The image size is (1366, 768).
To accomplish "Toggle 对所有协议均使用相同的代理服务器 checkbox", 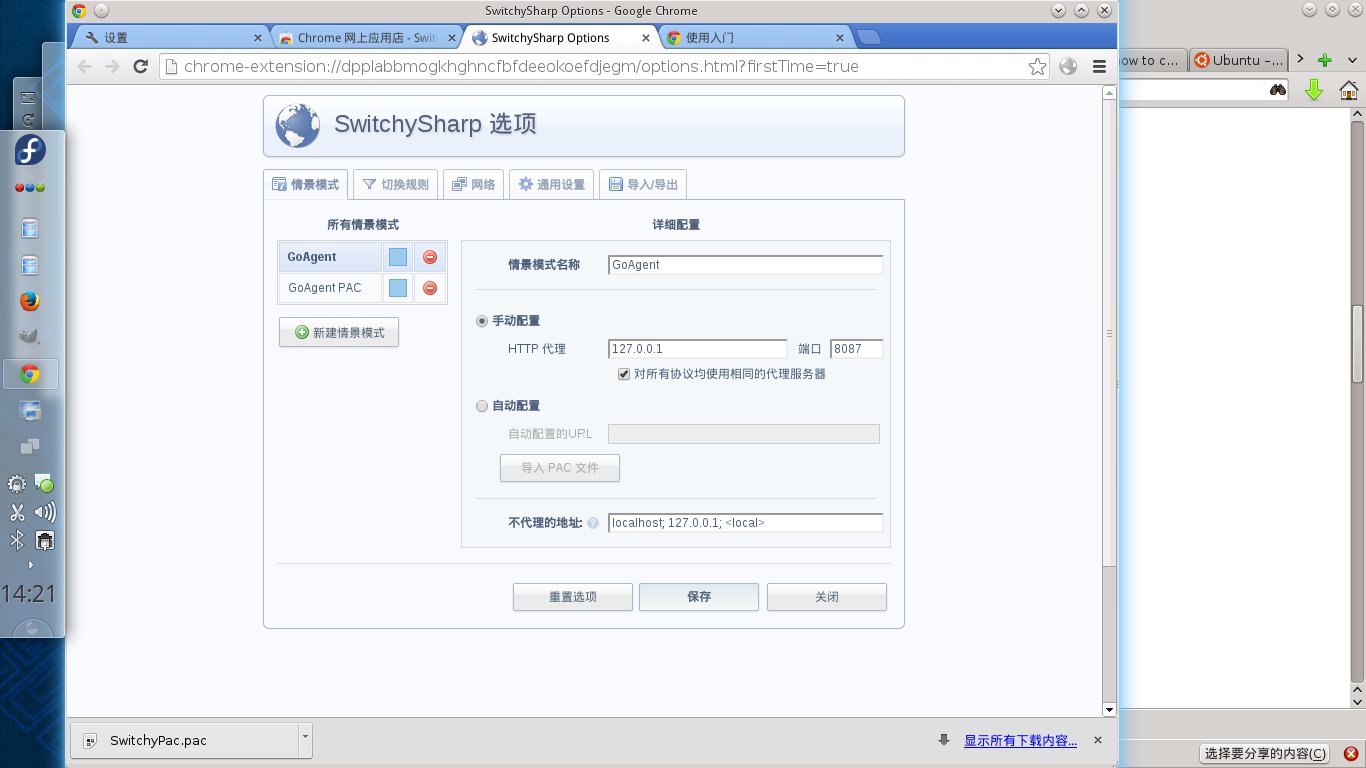I will coord(624,374).
